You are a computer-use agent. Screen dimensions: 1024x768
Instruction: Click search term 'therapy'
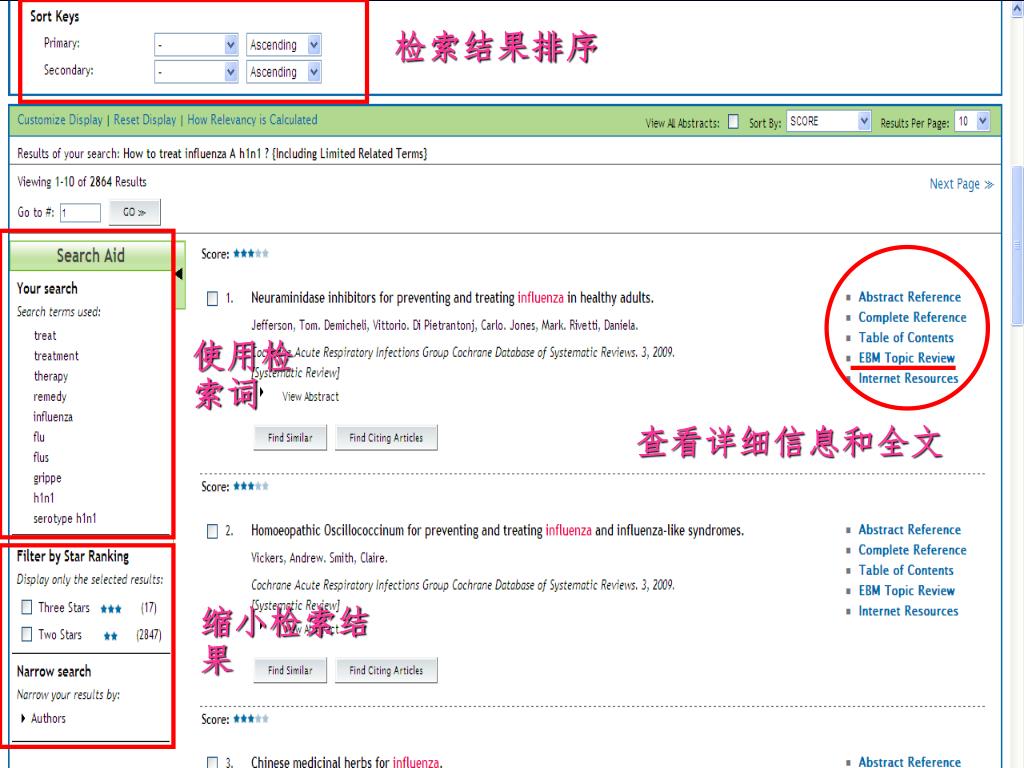50,376
